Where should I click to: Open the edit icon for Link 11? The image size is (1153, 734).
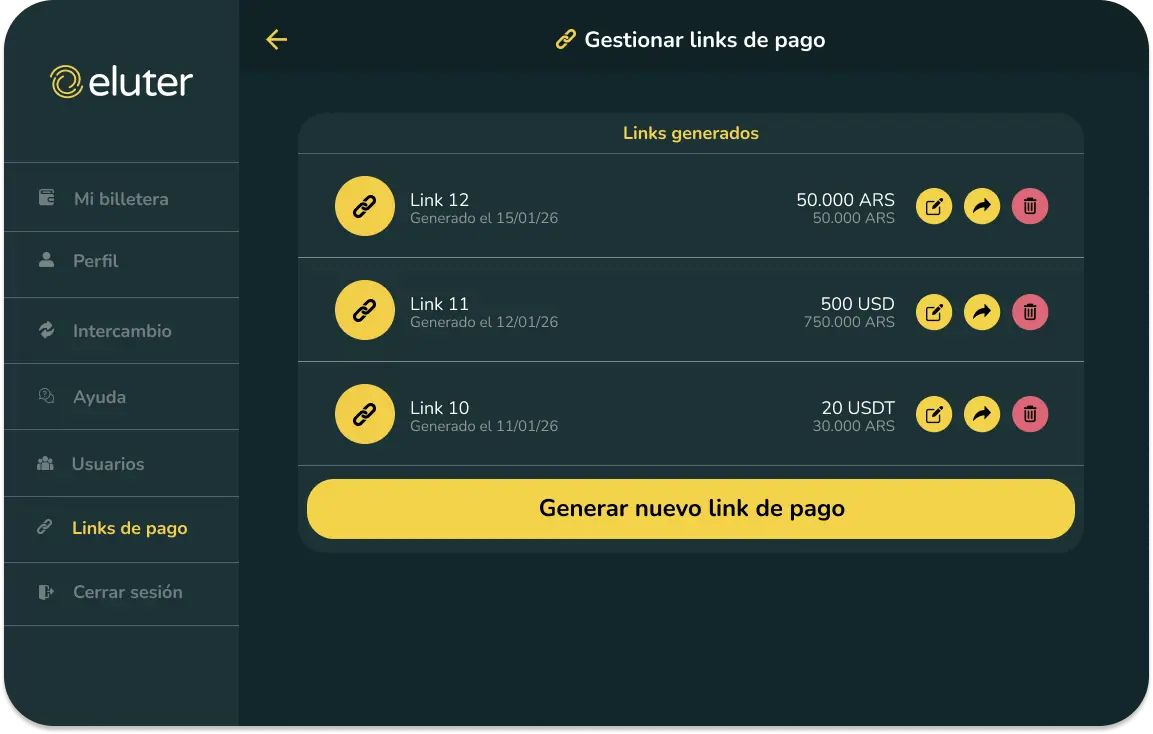(x=933, y=312)
